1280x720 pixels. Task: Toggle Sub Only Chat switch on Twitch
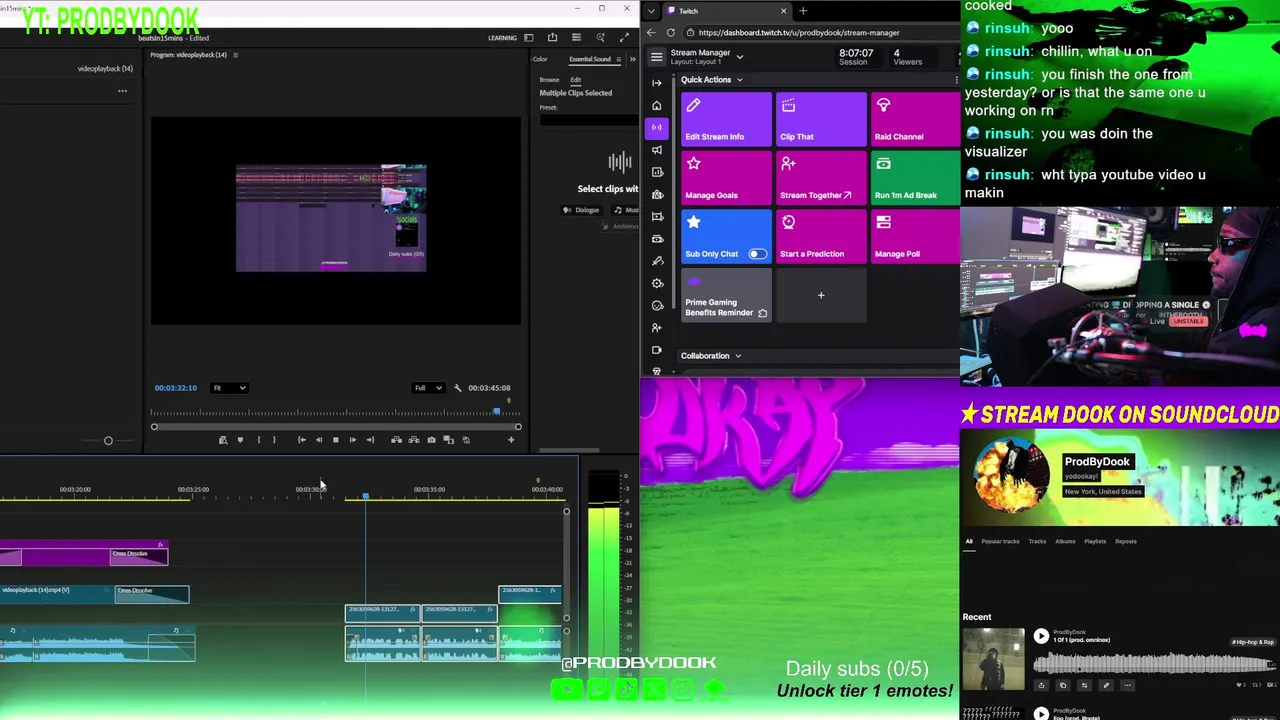pyautogui.click(x=757, y=254)
